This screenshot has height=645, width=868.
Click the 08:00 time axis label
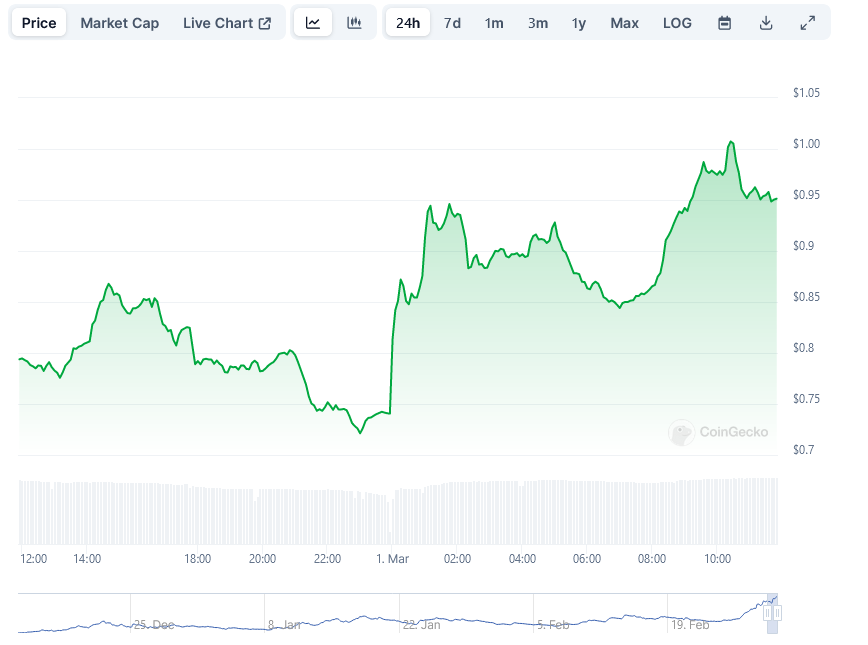click(652, 559)
